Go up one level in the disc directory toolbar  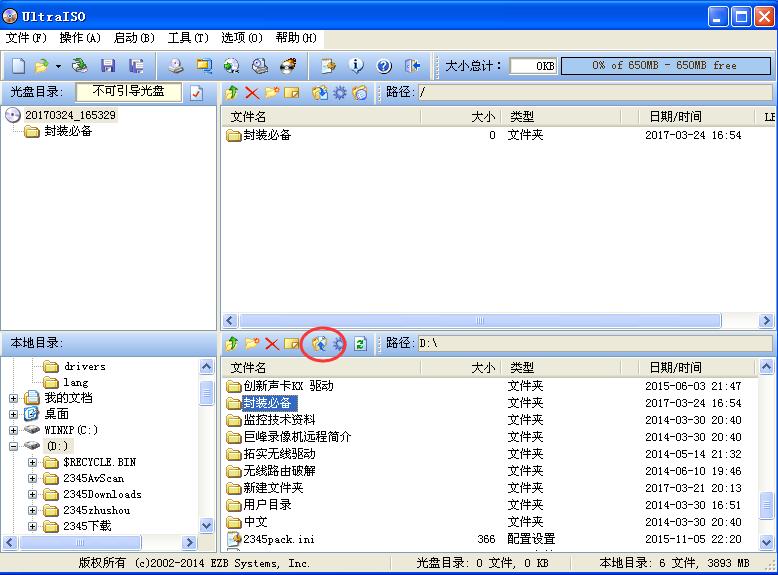(x=232, y=92)
